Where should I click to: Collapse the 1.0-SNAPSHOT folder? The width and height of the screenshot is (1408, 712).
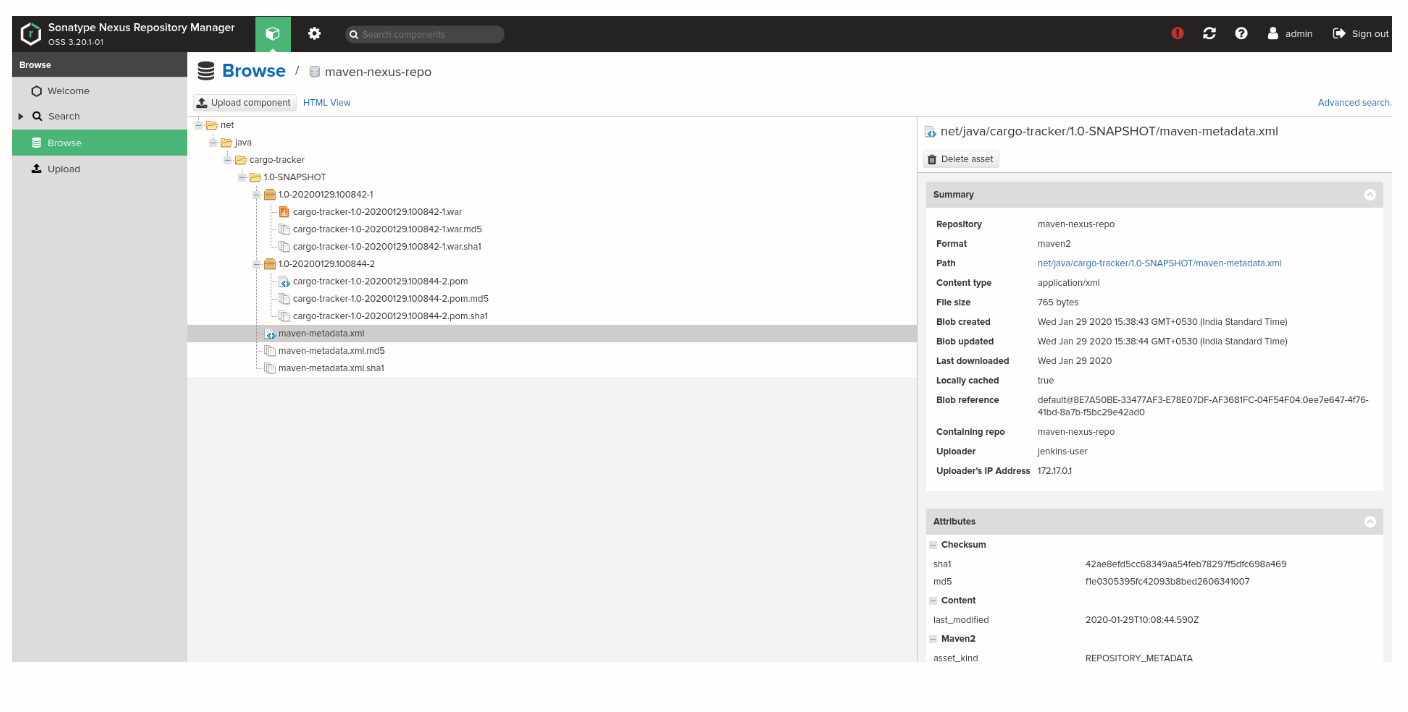242,177
